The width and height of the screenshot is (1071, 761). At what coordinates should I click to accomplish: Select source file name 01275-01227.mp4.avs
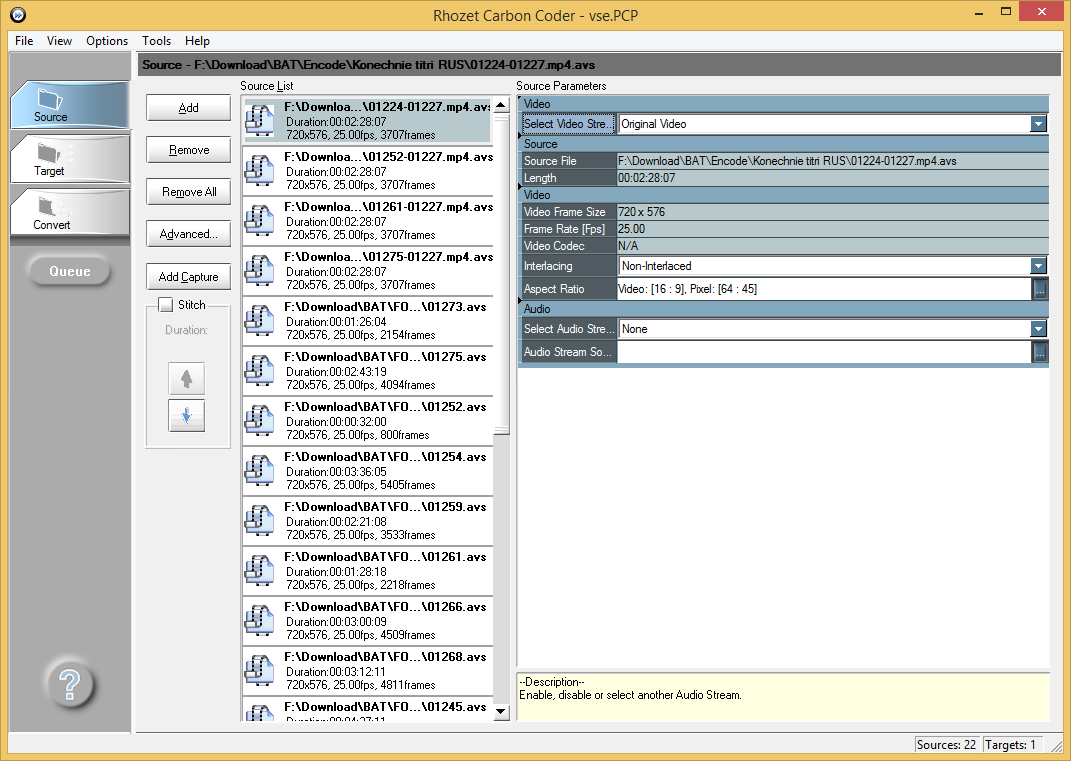[388, 257]
